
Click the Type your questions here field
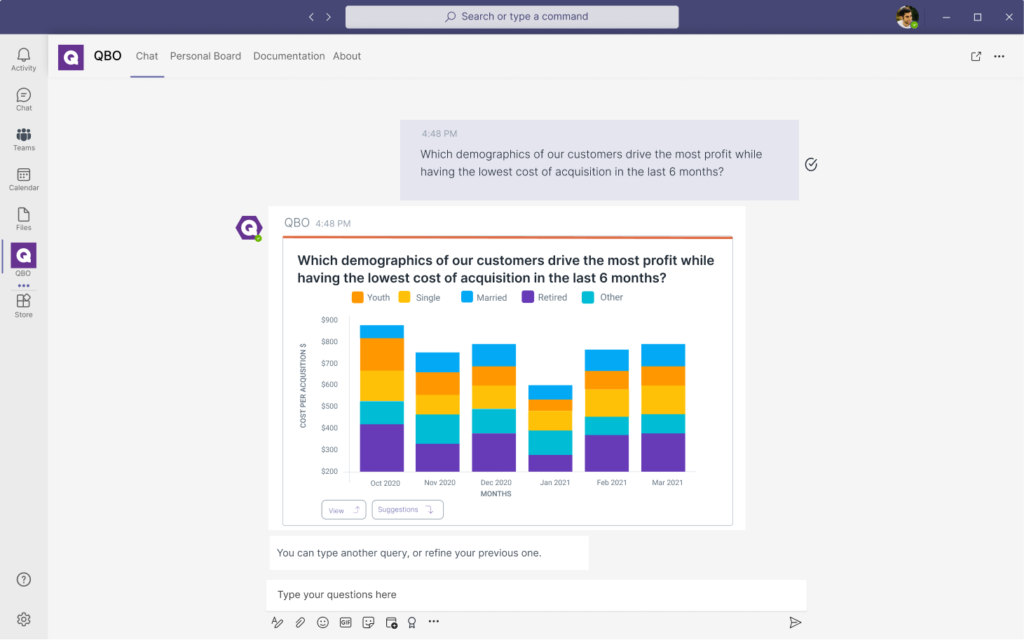pos(535,595)
